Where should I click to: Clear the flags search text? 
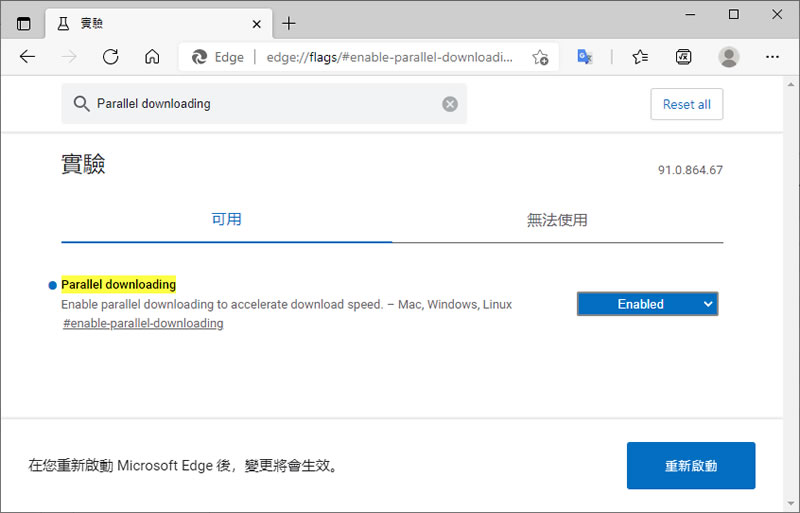coord(450,104)
